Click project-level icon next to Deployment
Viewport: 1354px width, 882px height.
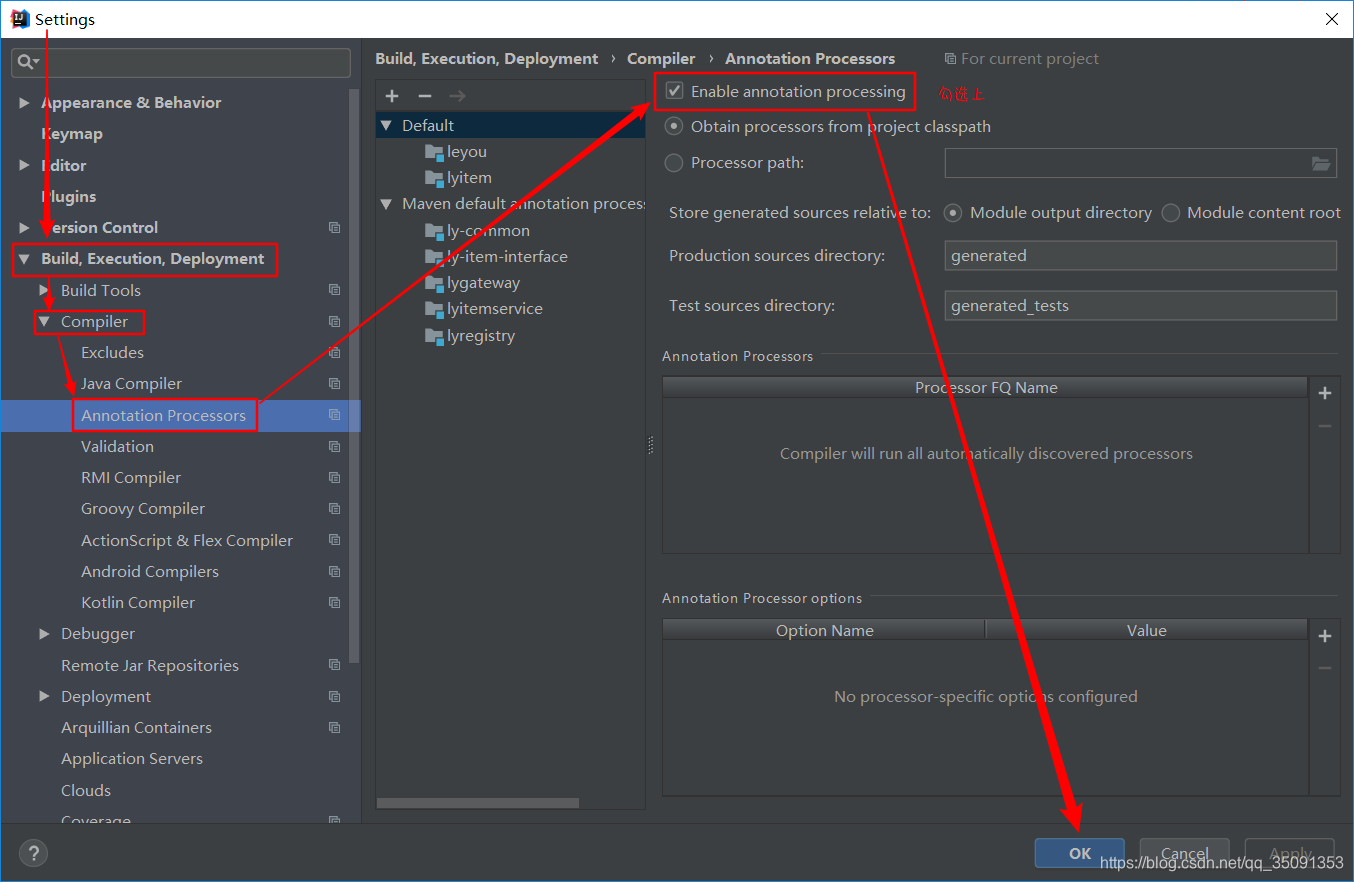coord(334,697)
